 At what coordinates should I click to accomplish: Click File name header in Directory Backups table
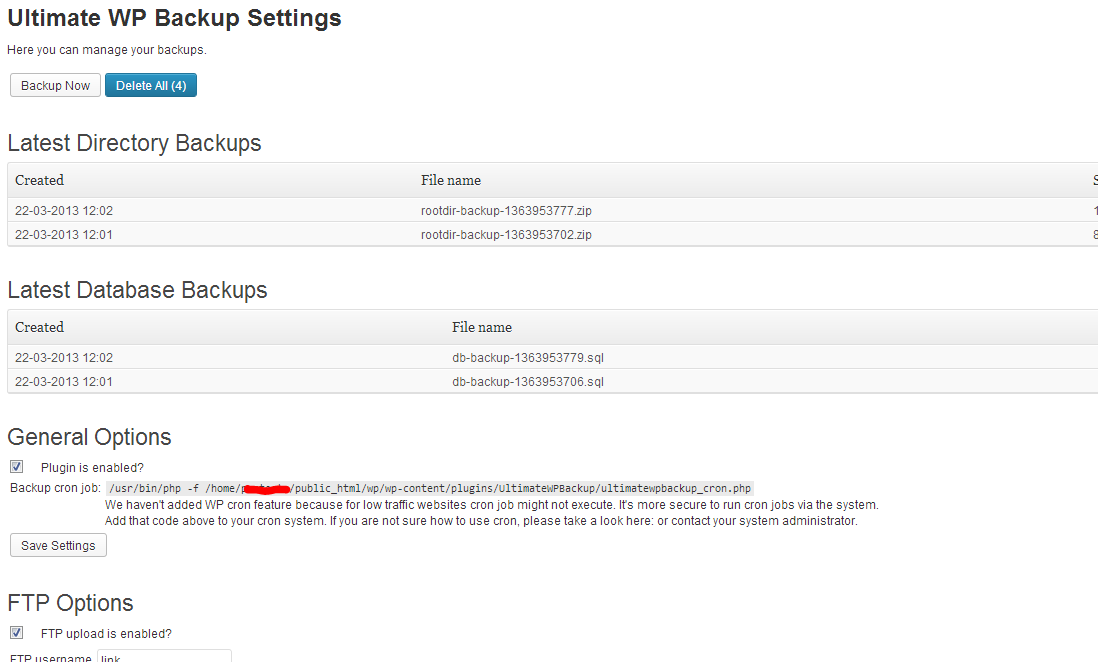(x=451, y=180)
